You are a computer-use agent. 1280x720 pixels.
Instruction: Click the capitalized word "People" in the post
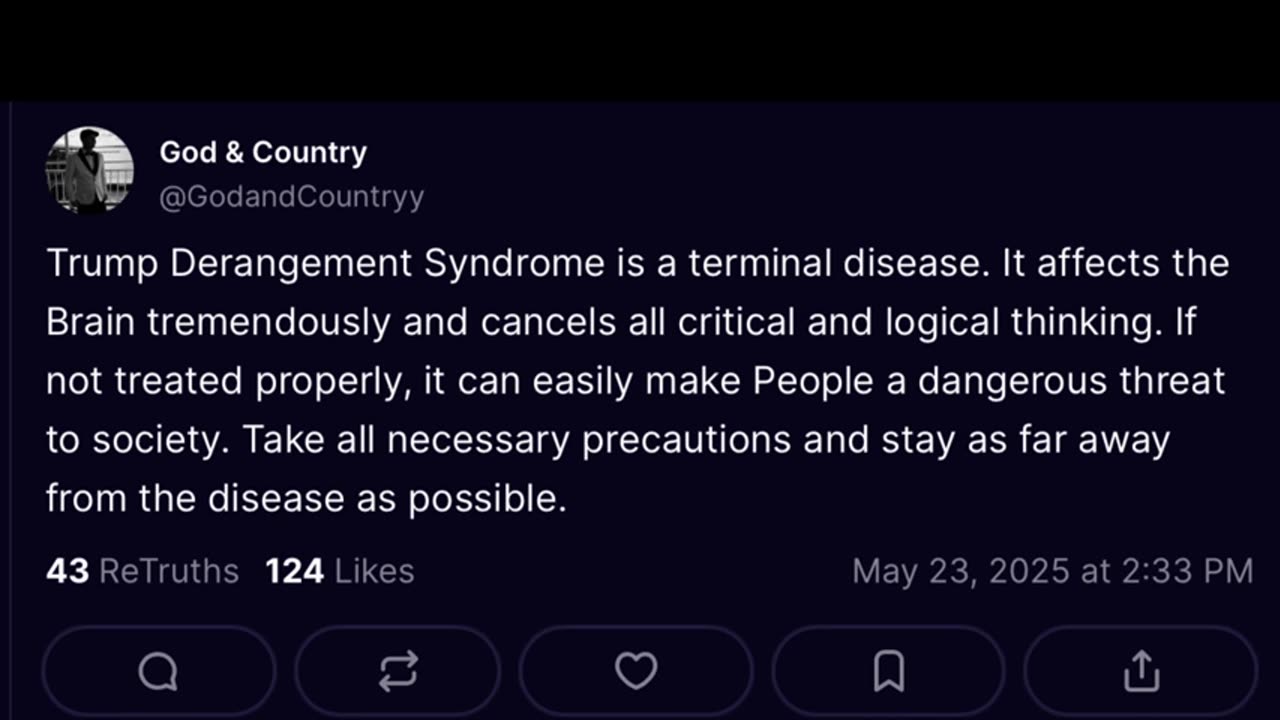coord(814,381)
